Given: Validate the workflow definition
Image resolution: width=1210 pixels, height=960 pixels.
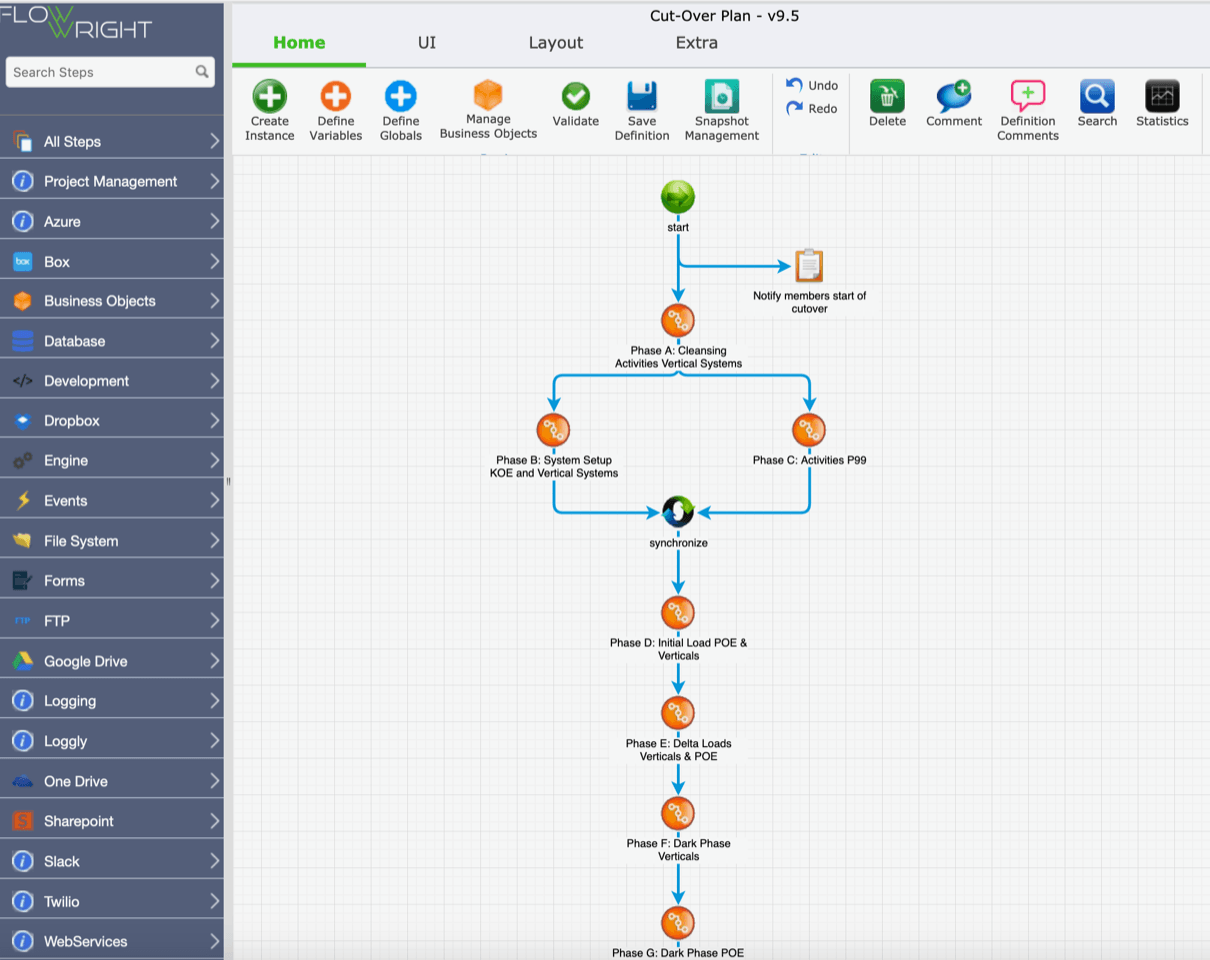Looking at the screenshot, I should [575, 97].
